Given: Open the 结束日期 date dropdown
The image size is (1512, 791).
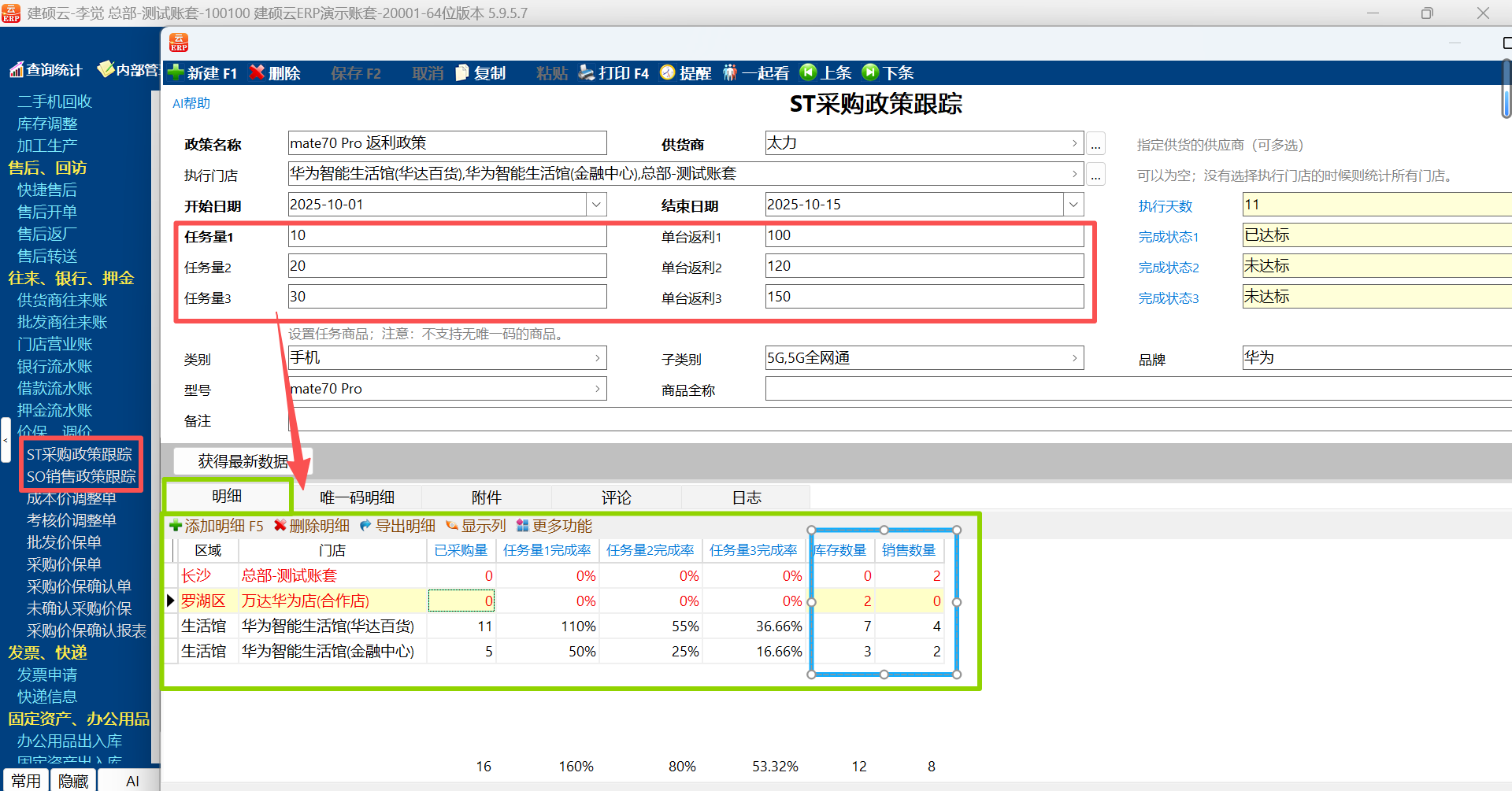Looking at the screenshot, I should 1073,205.
